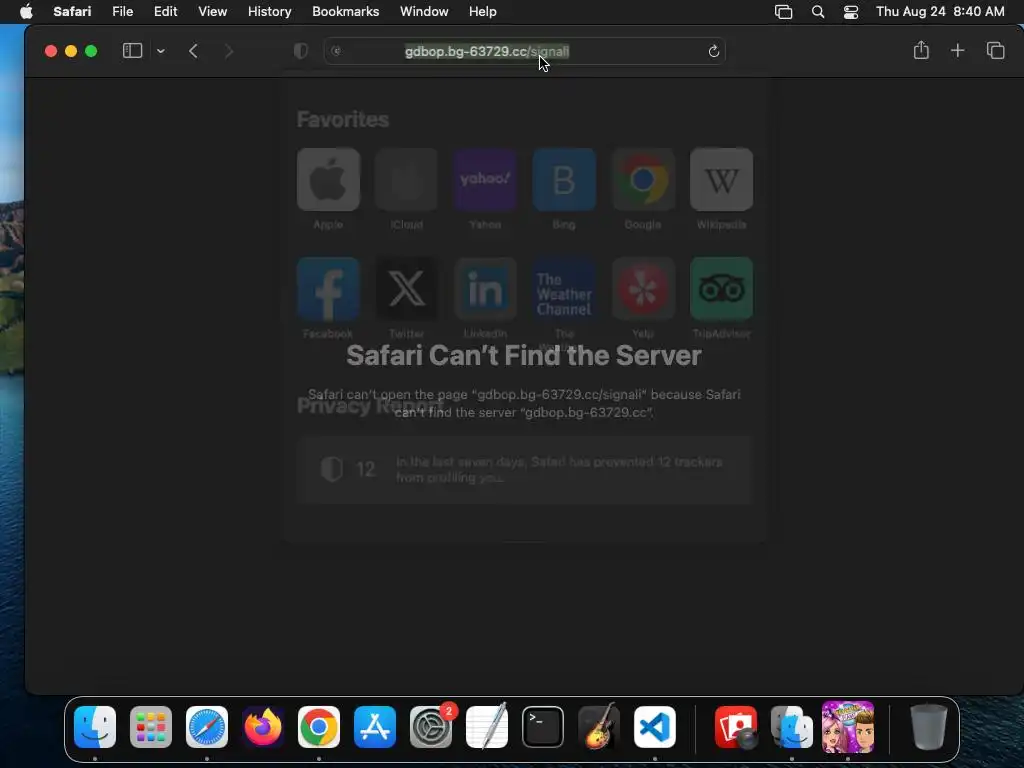This screenshot has width=1024, height=768.
Task: Open the Facebook favorite
Action: 328,289
